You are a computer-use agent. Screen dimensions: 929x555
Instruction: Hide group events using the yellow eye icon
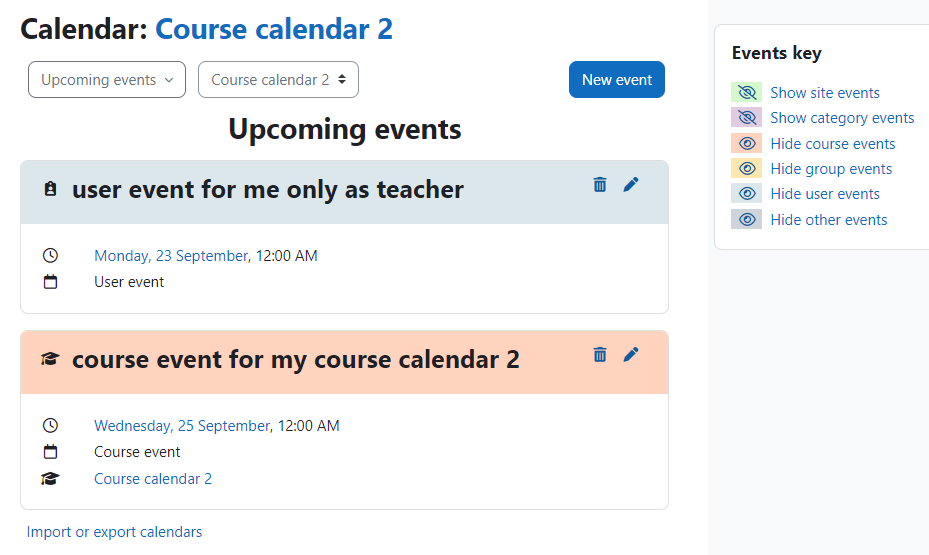tap(747, 168)
